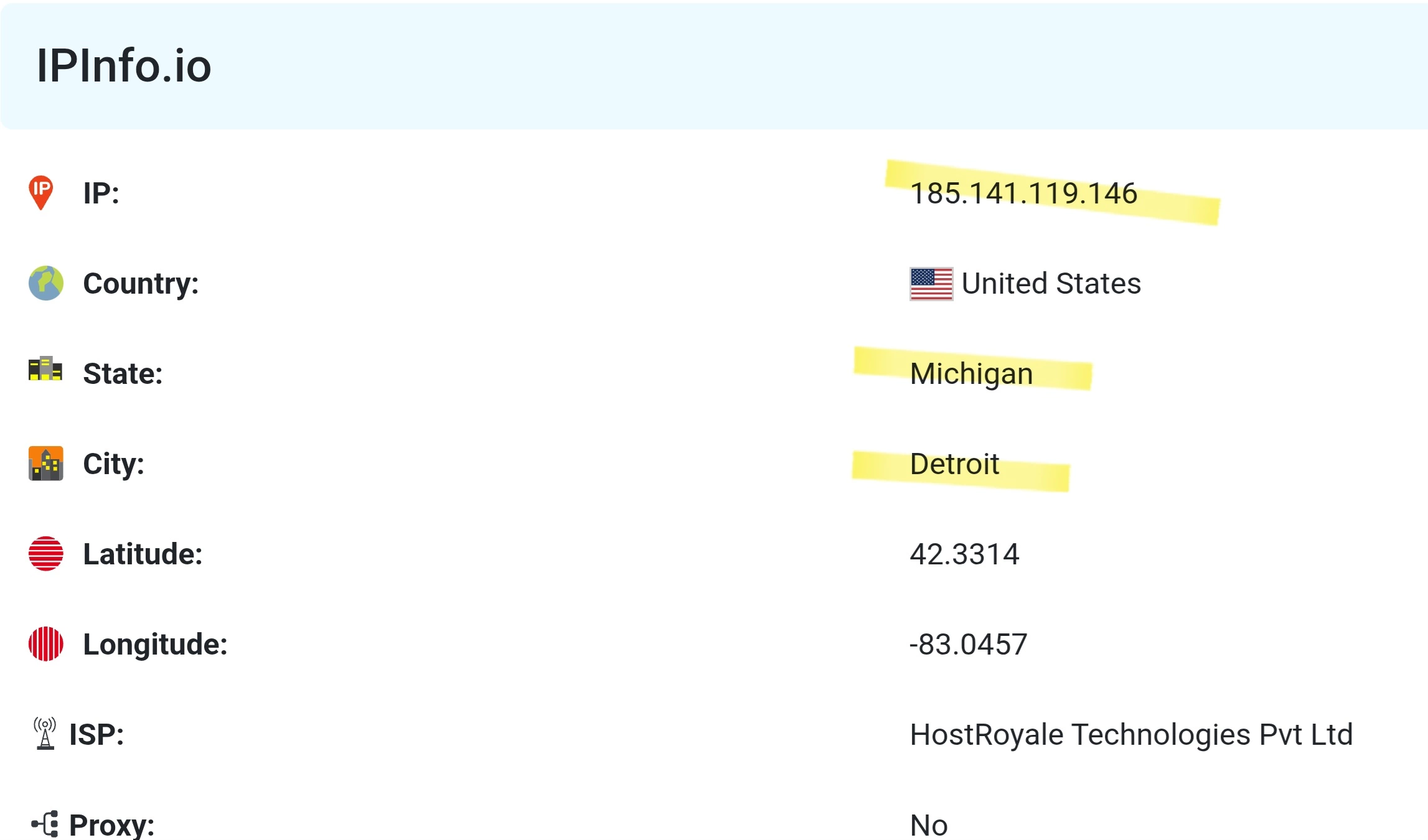
Task: Click the Proxy network icon
Action: coord(45,824)
